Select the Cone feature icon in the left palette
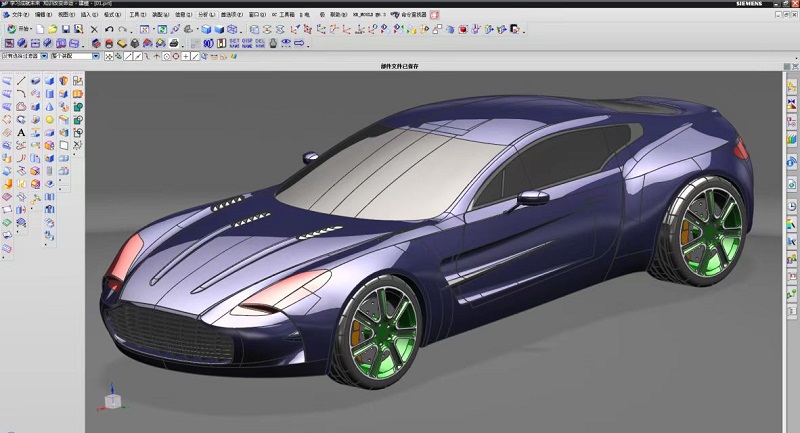The width and height of the screenshot is (800, 433). point(49,107)
